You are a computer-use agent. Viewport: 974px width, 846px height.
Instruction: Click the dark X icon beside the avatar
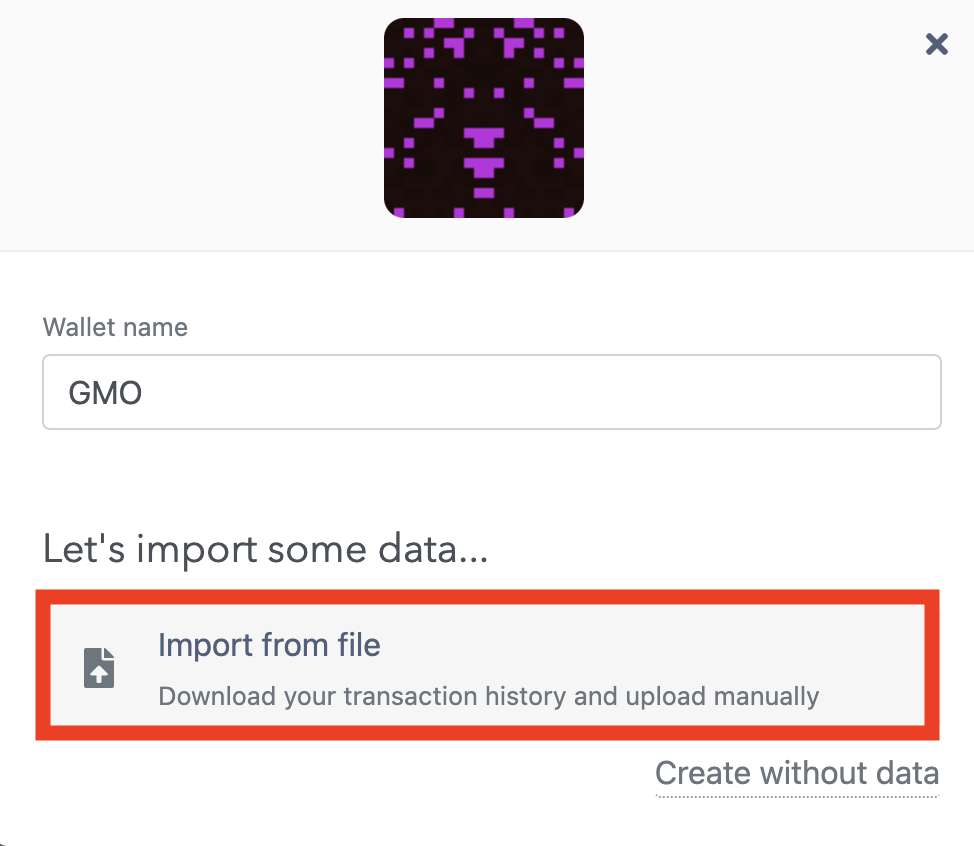click(x=936, y=44)
